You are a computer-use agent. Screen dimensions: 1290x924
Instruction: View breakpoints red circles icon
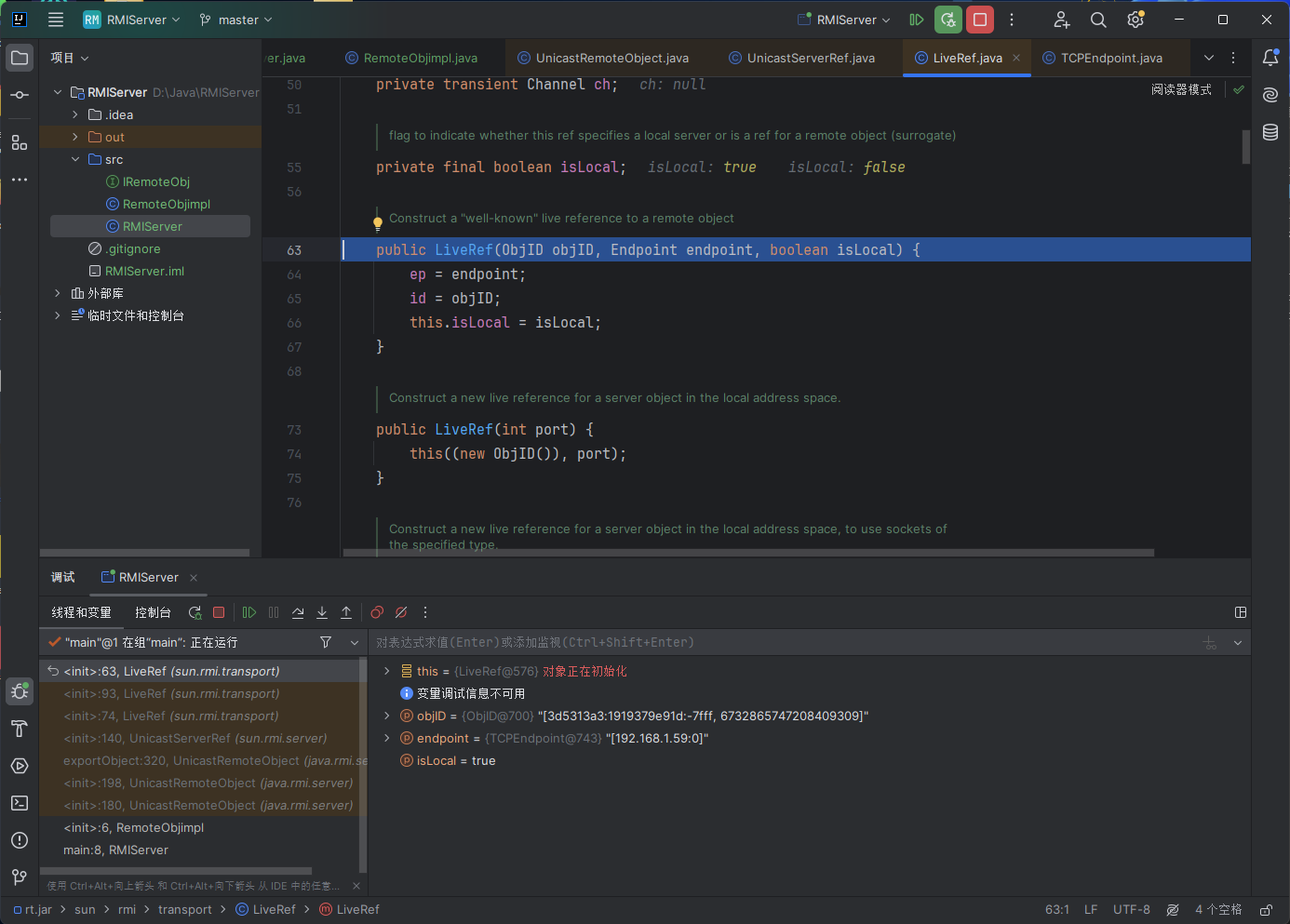377,612
